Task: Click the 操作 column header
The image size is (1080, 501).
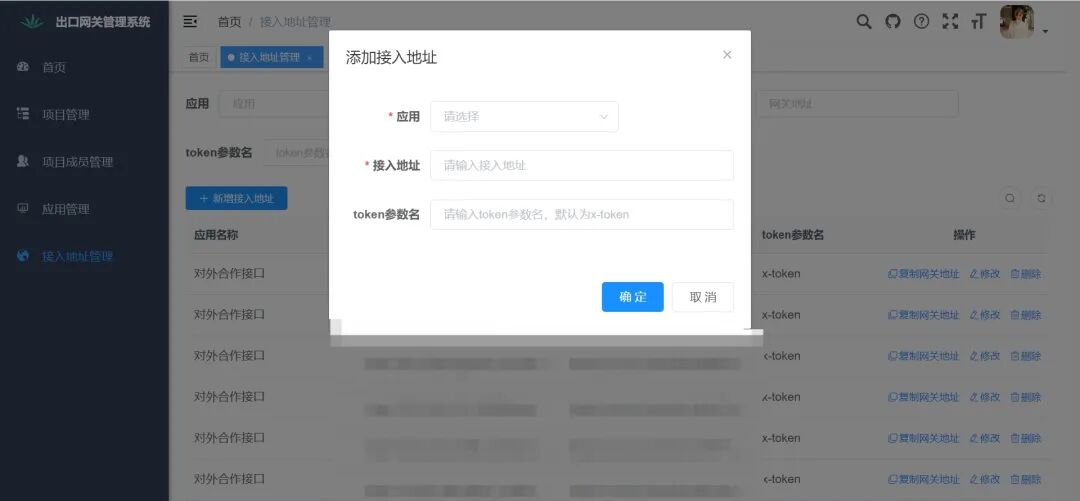Action: coord(964,235)
